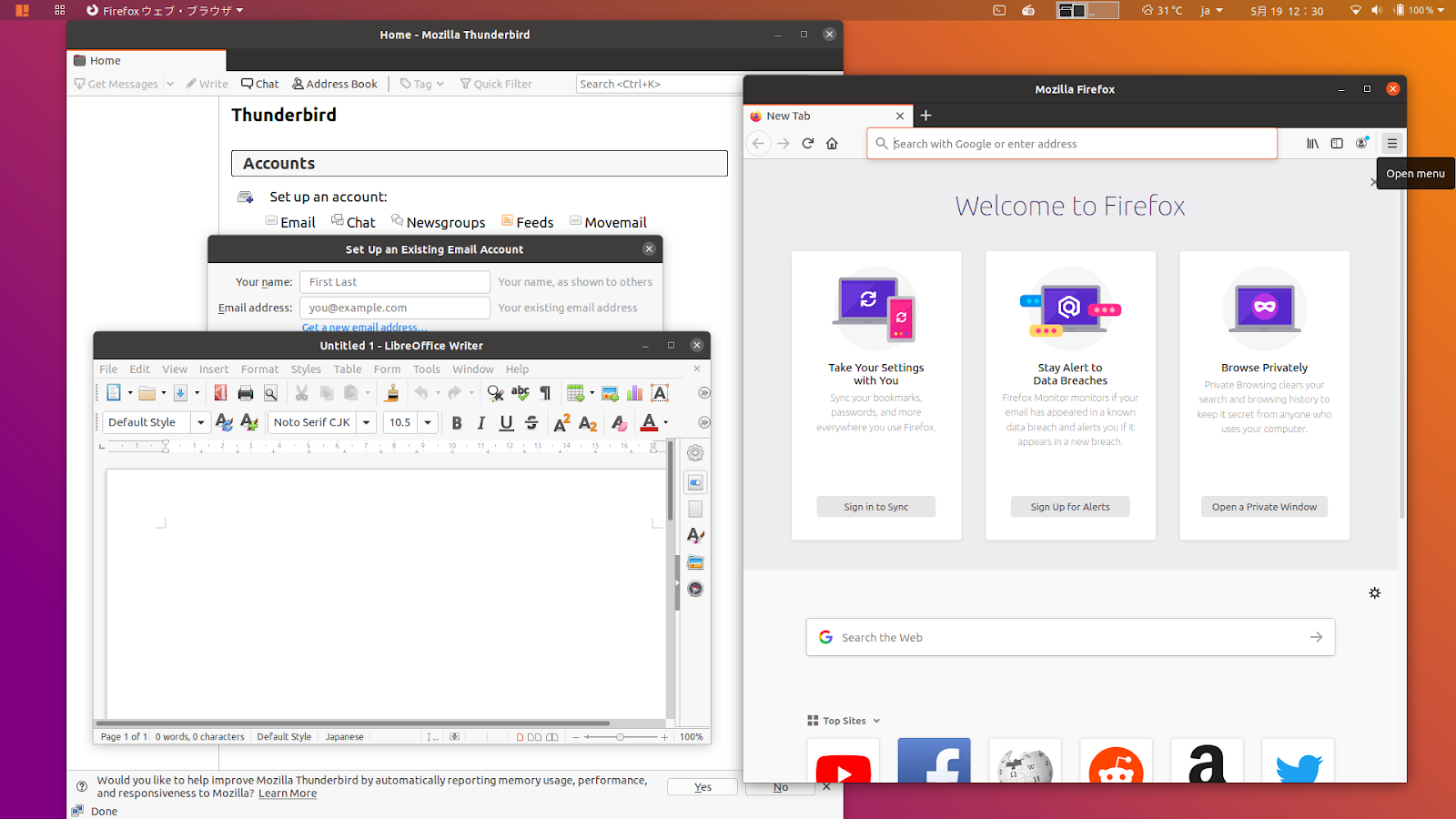
Task: Click Insert Text Box icon in Writer
Action: click(660, 393)
